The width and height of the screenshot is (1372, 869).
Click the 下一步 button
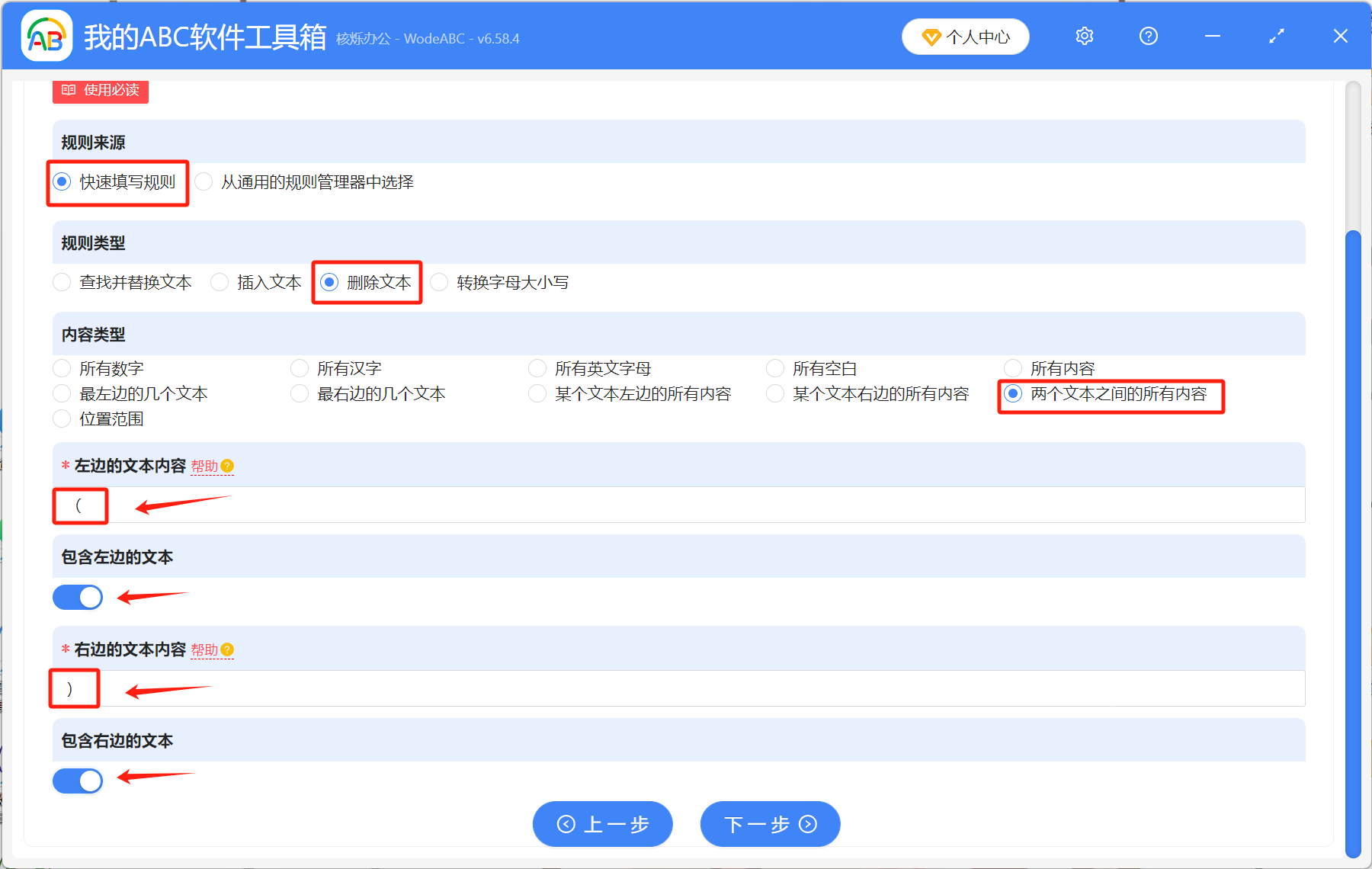tap(770, 824)
